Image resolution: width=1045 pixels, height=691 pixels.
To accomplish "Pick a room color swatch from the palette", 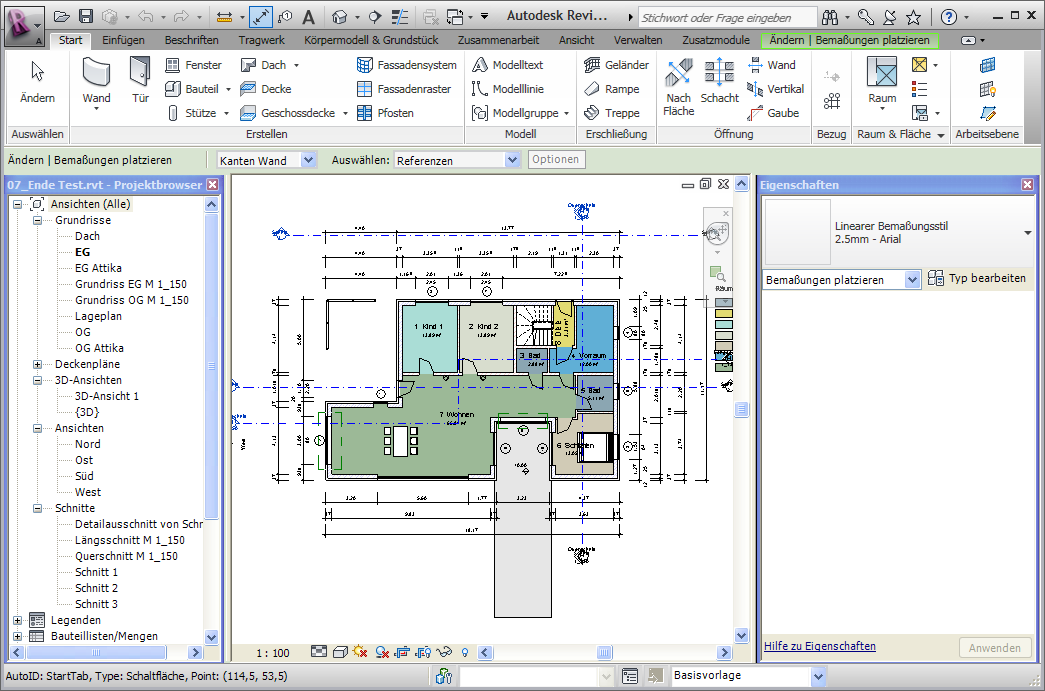I will [723, 314].
